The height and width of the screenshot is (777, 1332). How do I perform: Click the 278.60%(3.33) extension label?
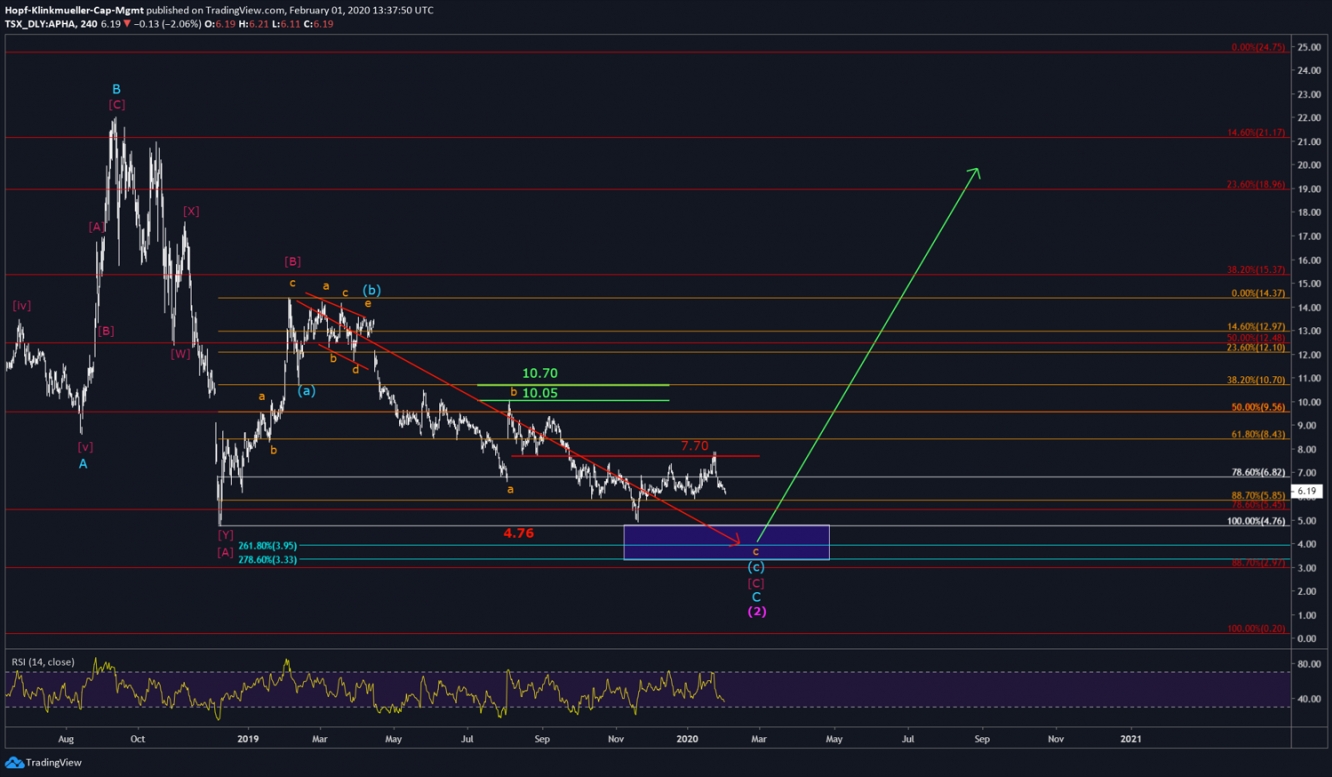[267, 560]
